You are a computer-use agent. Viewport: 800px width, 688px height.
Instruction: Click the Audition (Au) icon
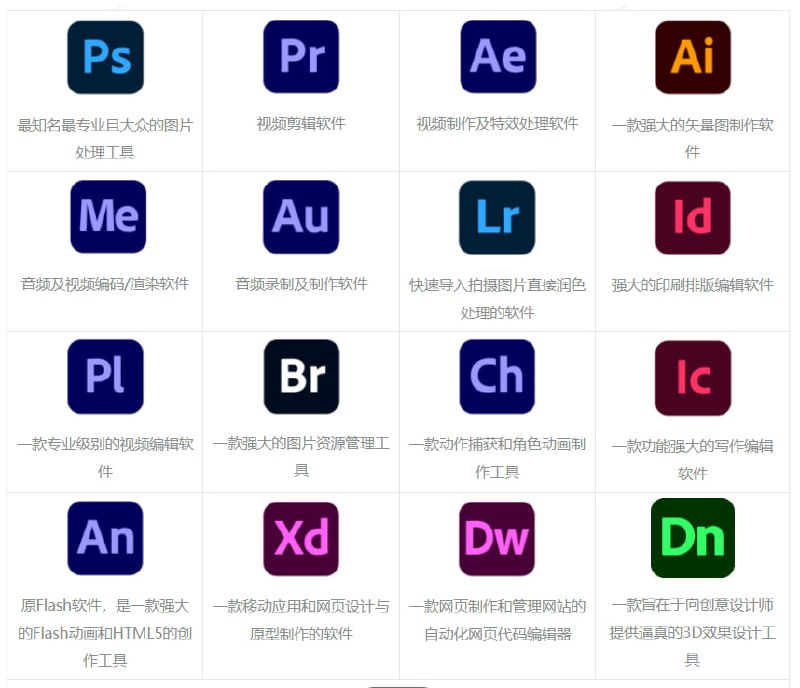pos(300,217)
